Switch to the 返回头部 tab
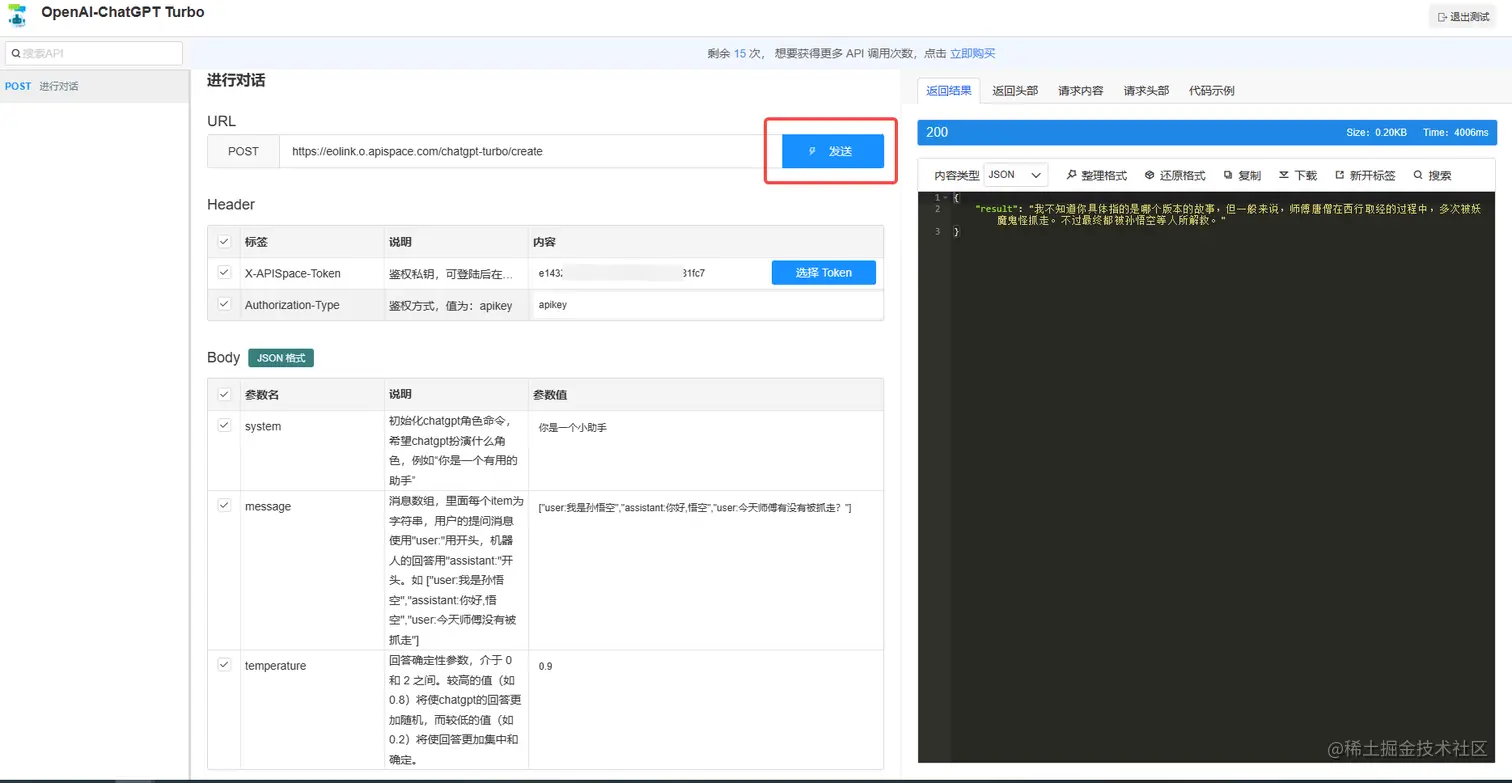The width and height of the screenshot is (1512, 783). (1015, 90)
